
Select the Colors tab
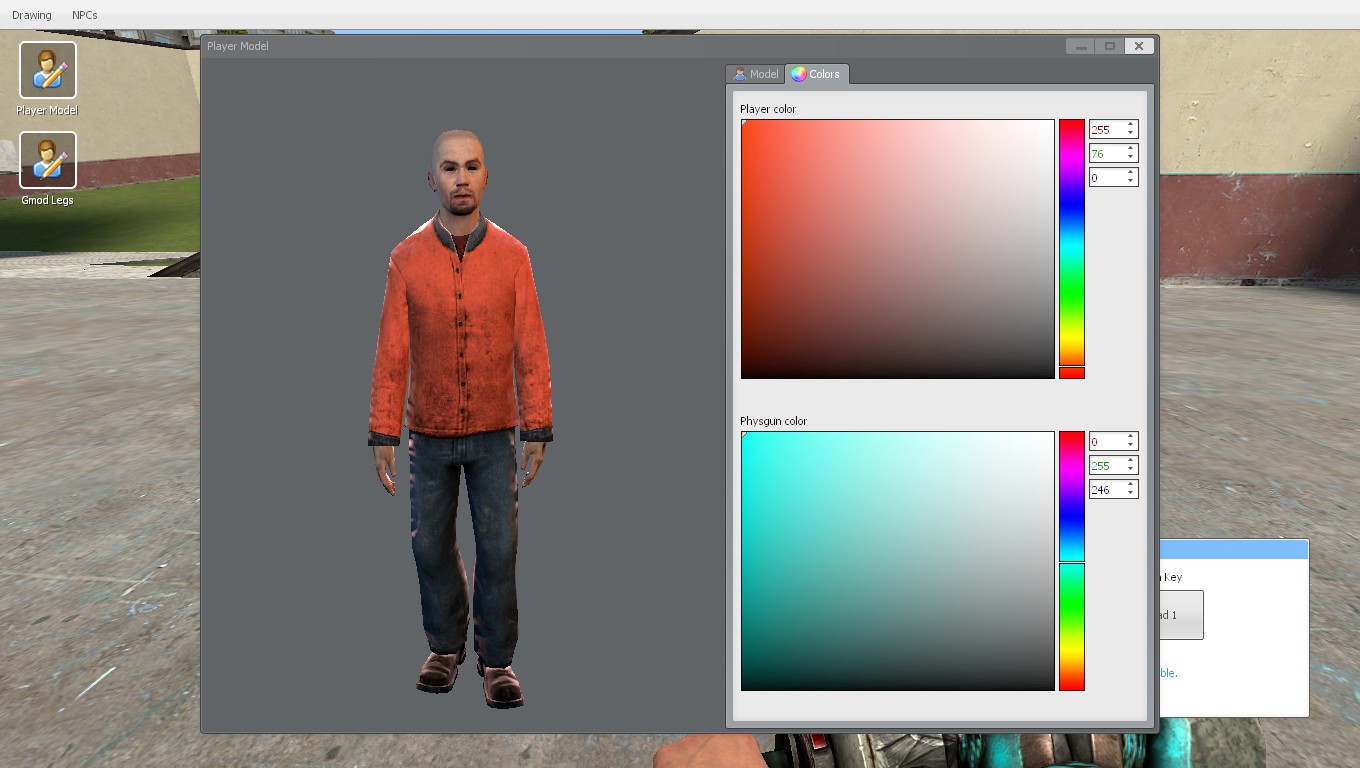[x=817, y=74]
